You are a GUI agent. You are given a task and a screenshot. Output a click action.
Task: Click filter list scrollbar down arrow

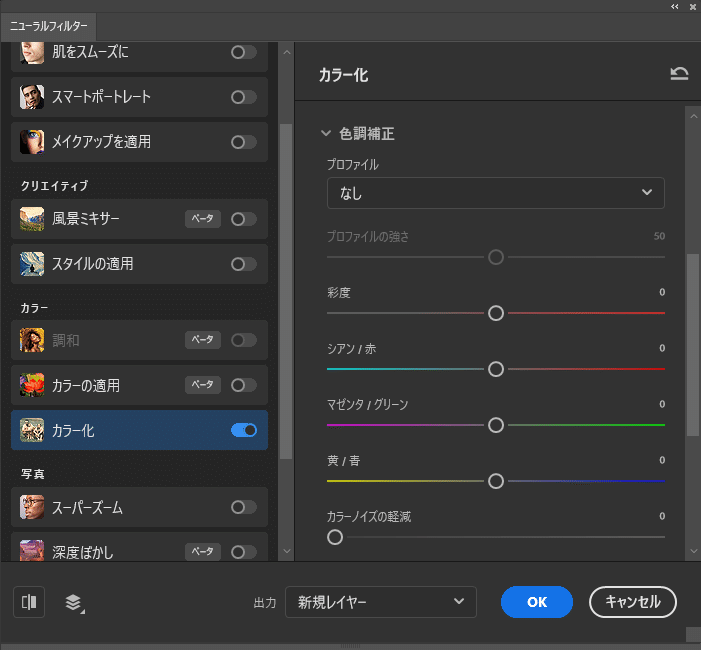click(287, 551)
